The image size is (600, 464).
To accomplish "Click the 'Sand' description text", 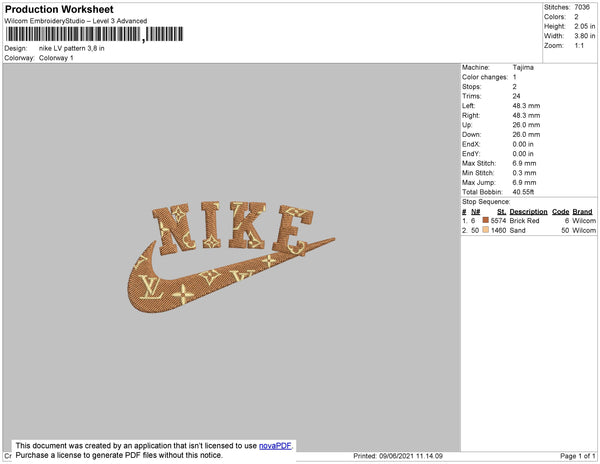I will [x=517, y=230].
